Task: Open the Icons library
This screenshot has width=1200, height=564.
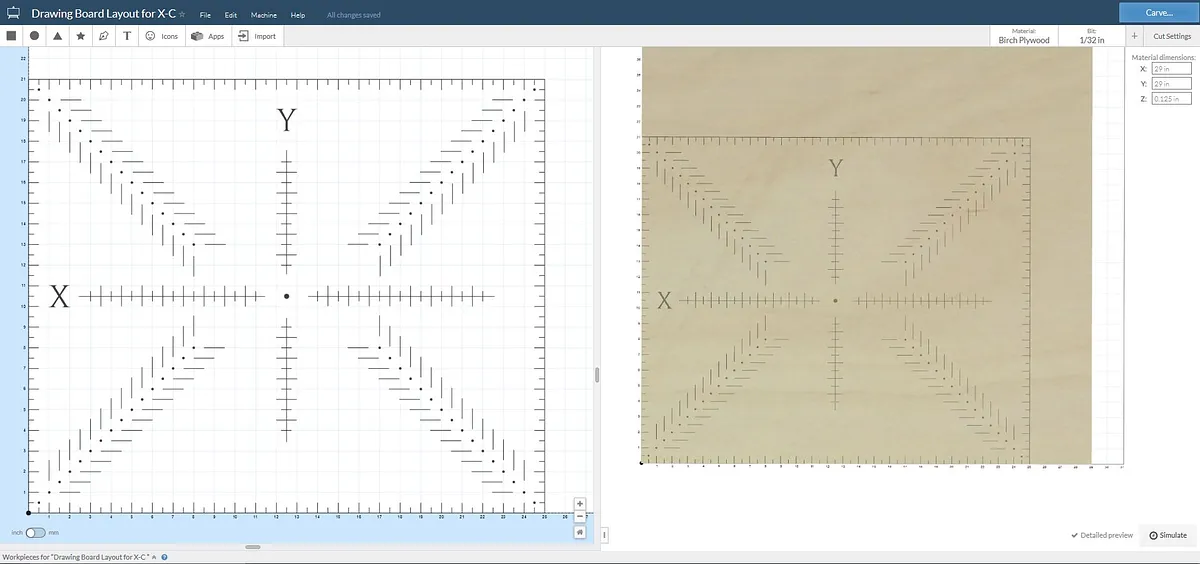Action: [x=162, y=35]
